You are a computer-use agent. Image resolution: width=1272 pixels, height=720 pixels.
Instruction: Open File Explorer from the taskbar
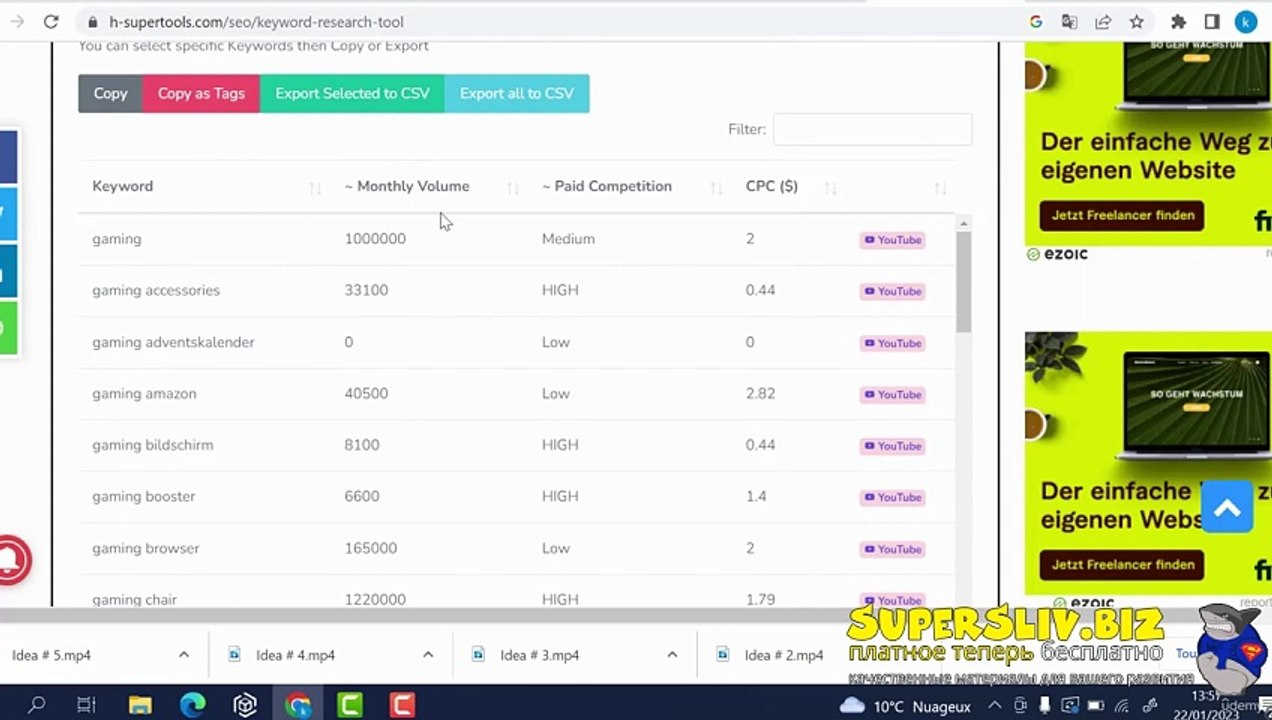(x=140, y=705)
